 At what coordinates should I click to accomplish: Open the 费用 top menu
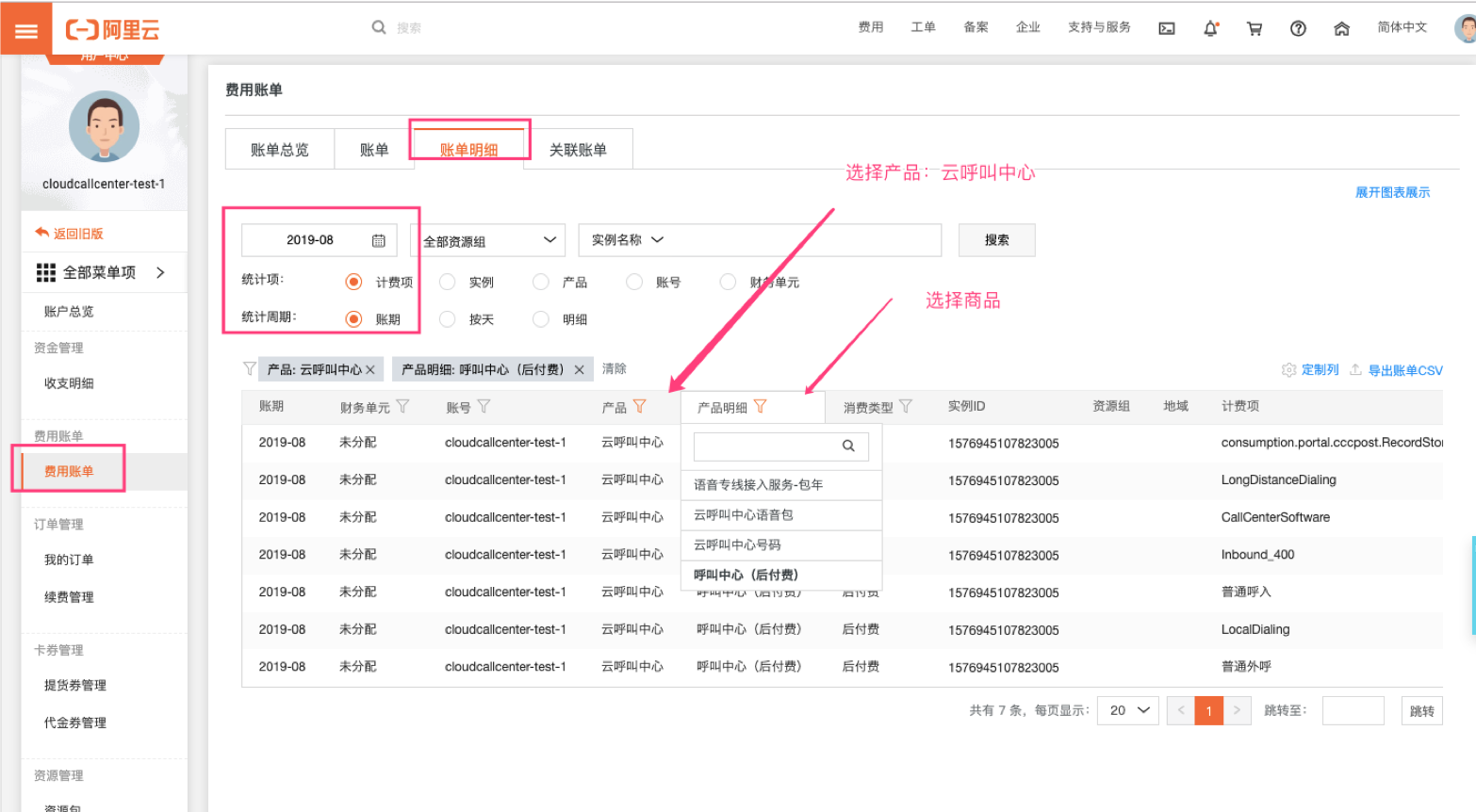pyautogui.click(x=871, y=27)
